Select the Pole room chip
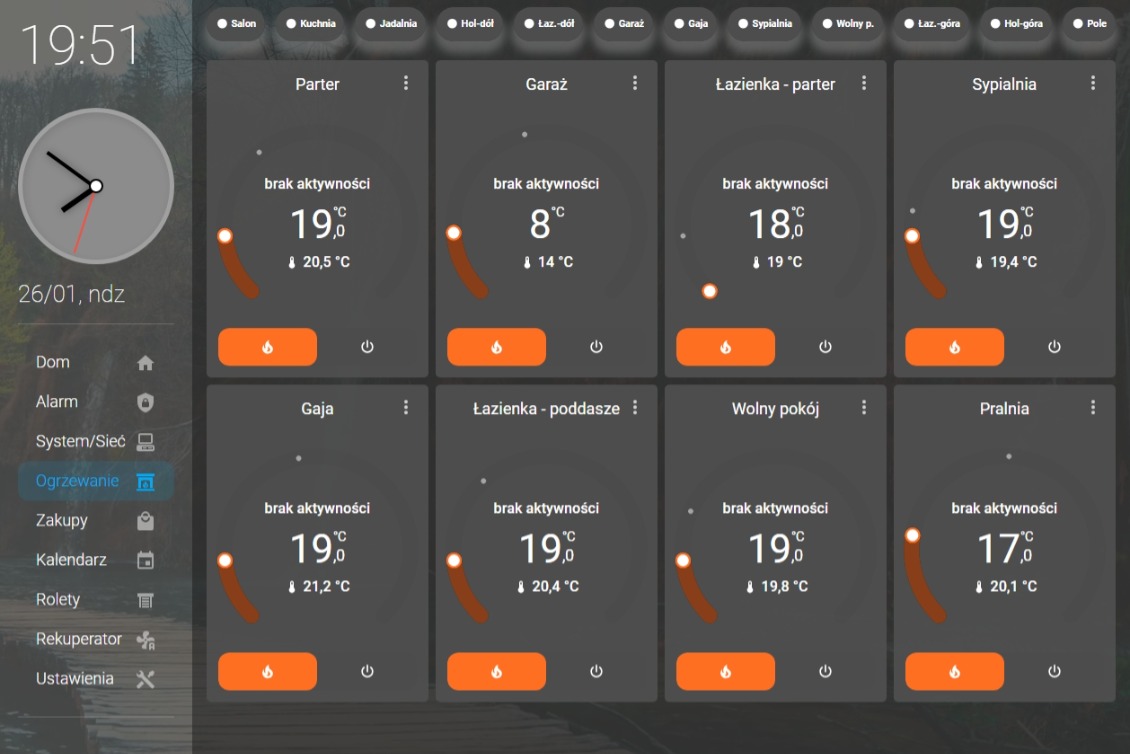1130x754 pixels. (1090, 24)
